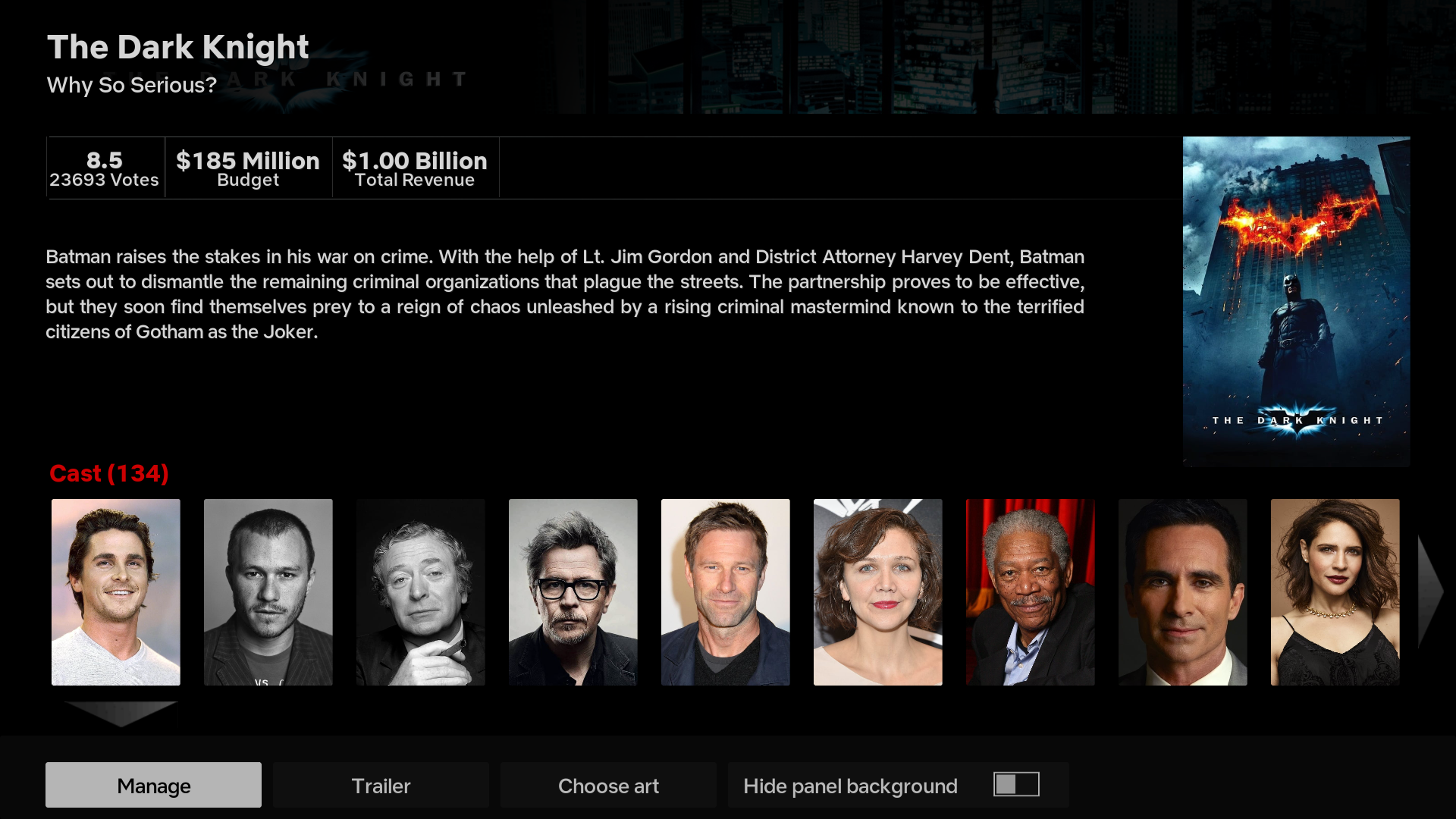Click The Dark Knight title text

point(178,47)
